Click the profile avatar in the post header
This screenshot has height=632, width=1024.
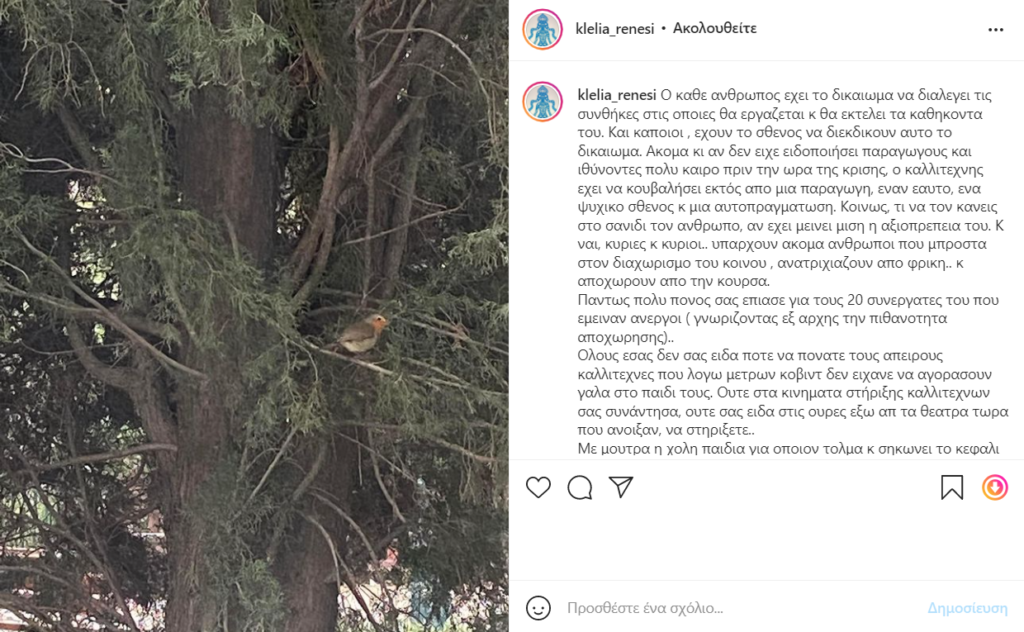pyautogui.click(x=542, y=29)
